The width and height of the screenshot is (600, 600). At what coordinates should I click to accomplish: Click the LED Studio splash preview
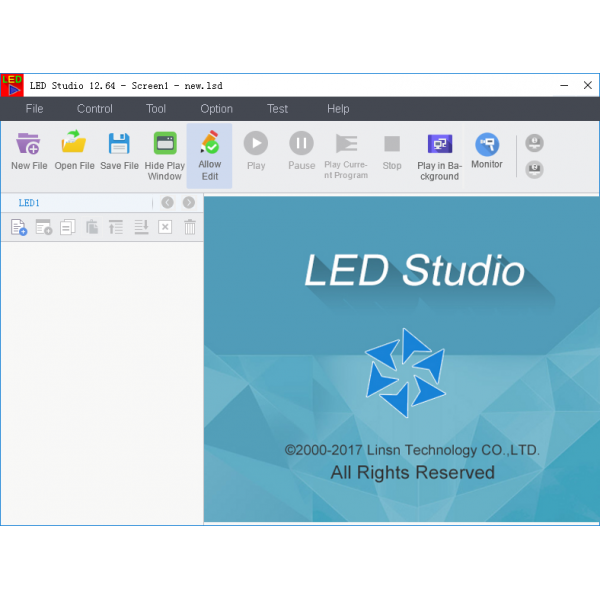pyautogui.click(x=401, y=359)
